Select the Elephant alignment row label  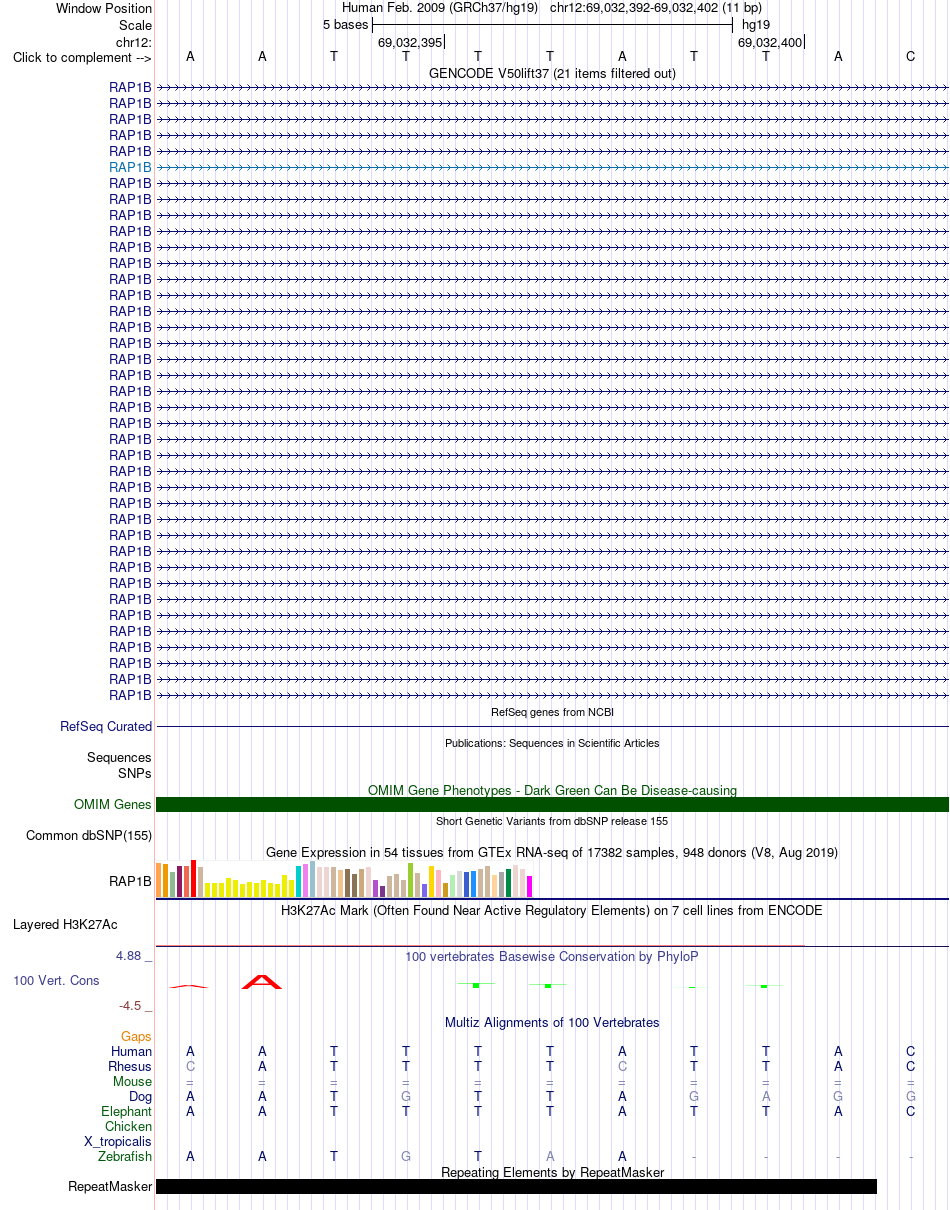tap(127, 1111)
